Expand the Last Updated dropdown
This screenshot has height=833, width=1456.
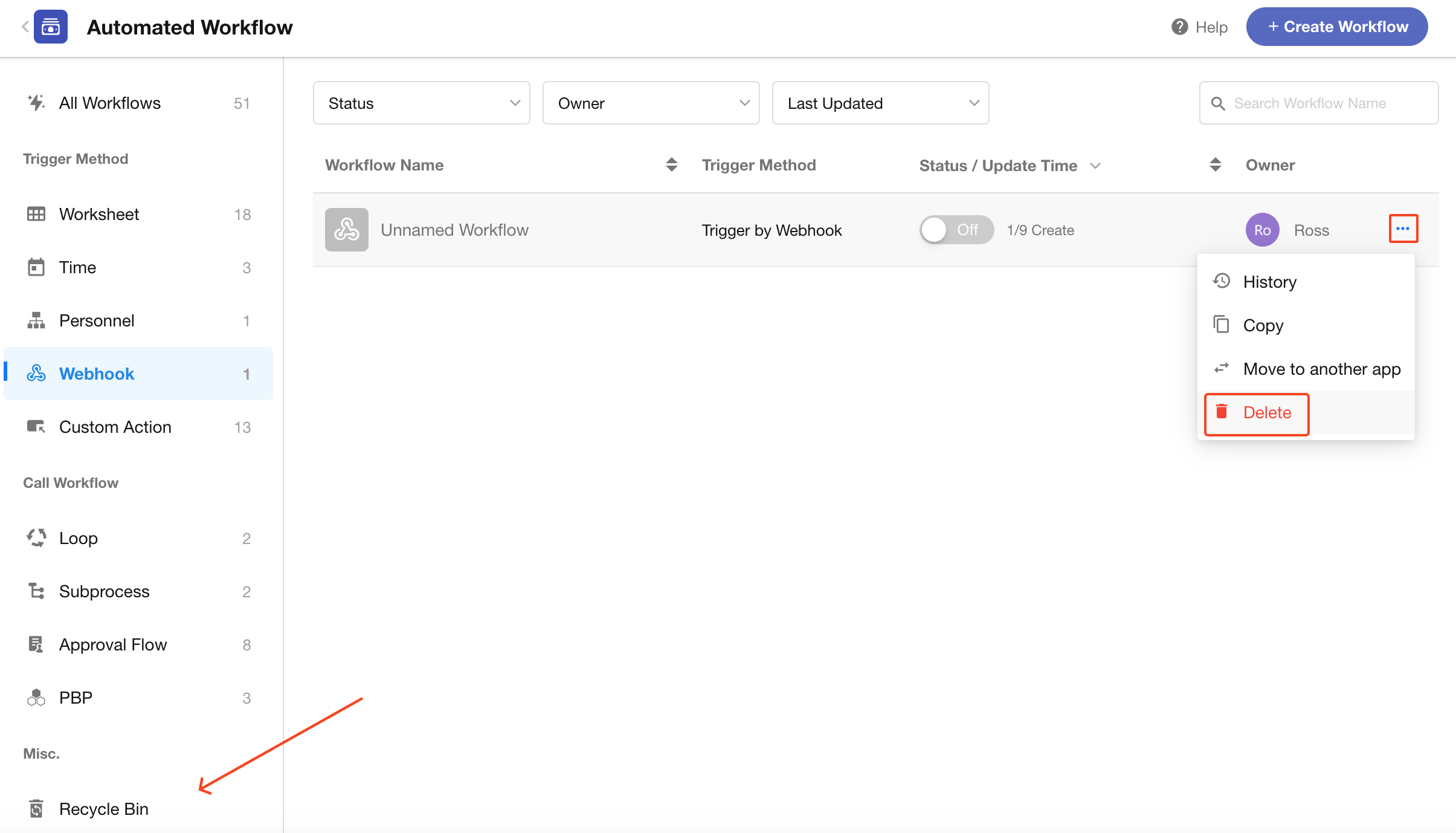[x=880, y=103]
